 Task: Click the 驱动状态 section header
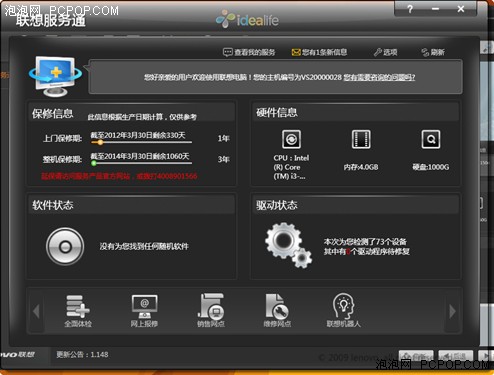click(x=277, y=205)
